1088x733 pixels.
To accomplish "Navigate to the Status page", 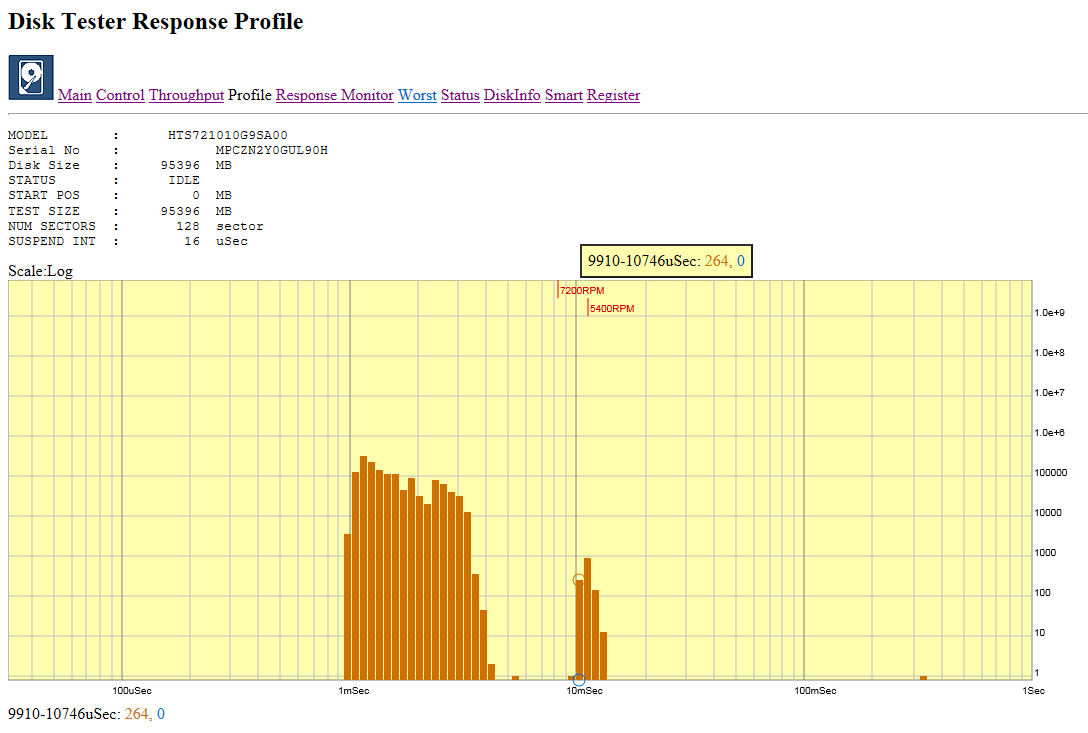I will tap(460, 96).
